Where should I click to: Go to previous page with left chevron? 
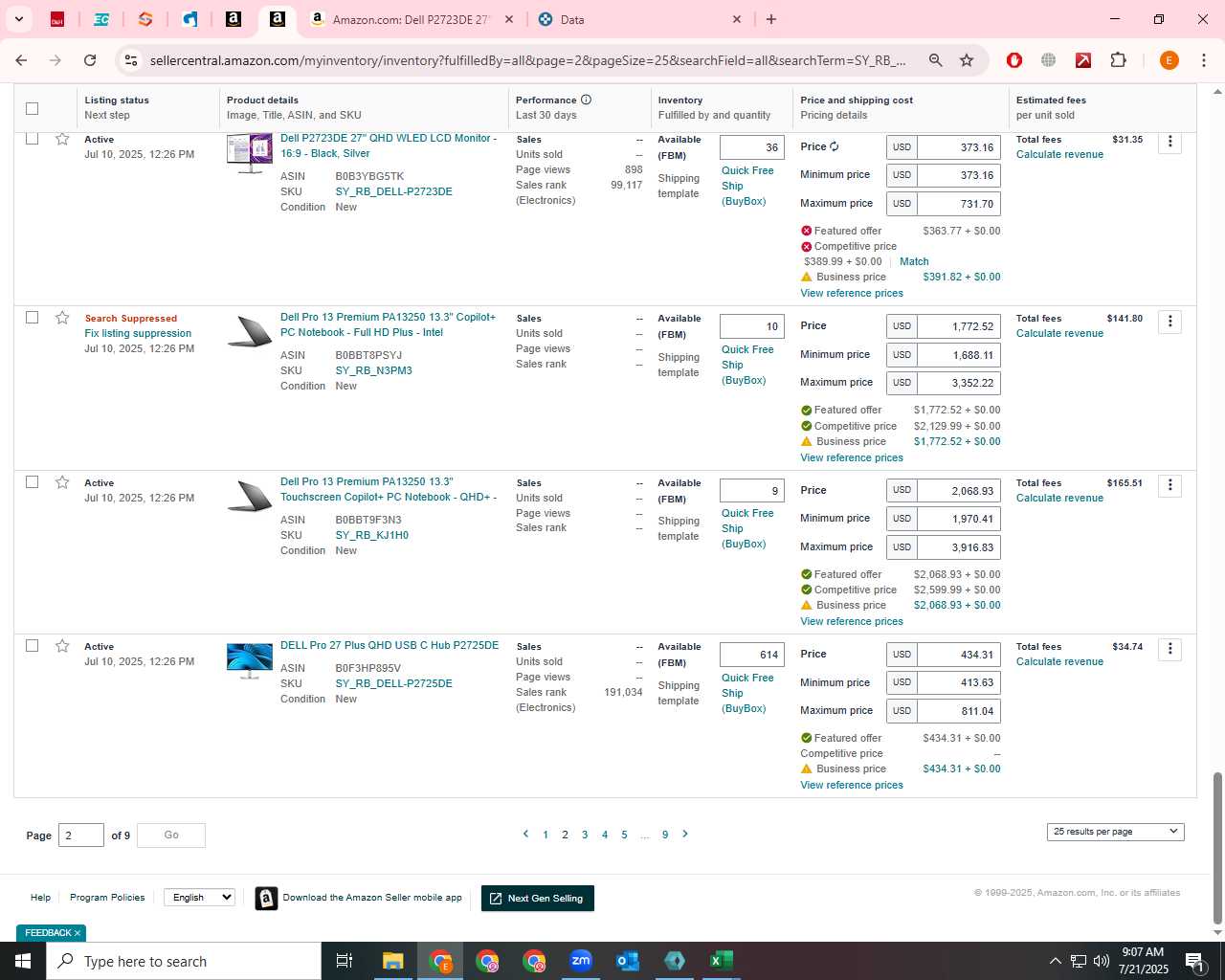pos(525,834)
